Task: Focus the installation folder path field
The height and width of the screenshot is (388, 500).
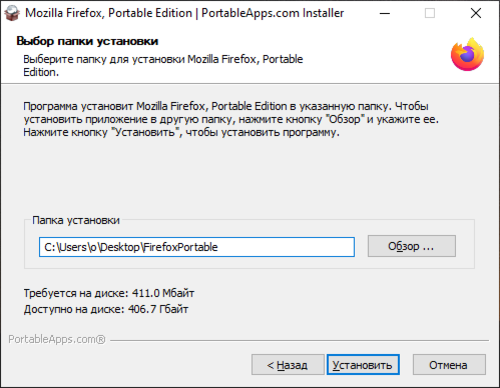Action: tap(197, 247)
